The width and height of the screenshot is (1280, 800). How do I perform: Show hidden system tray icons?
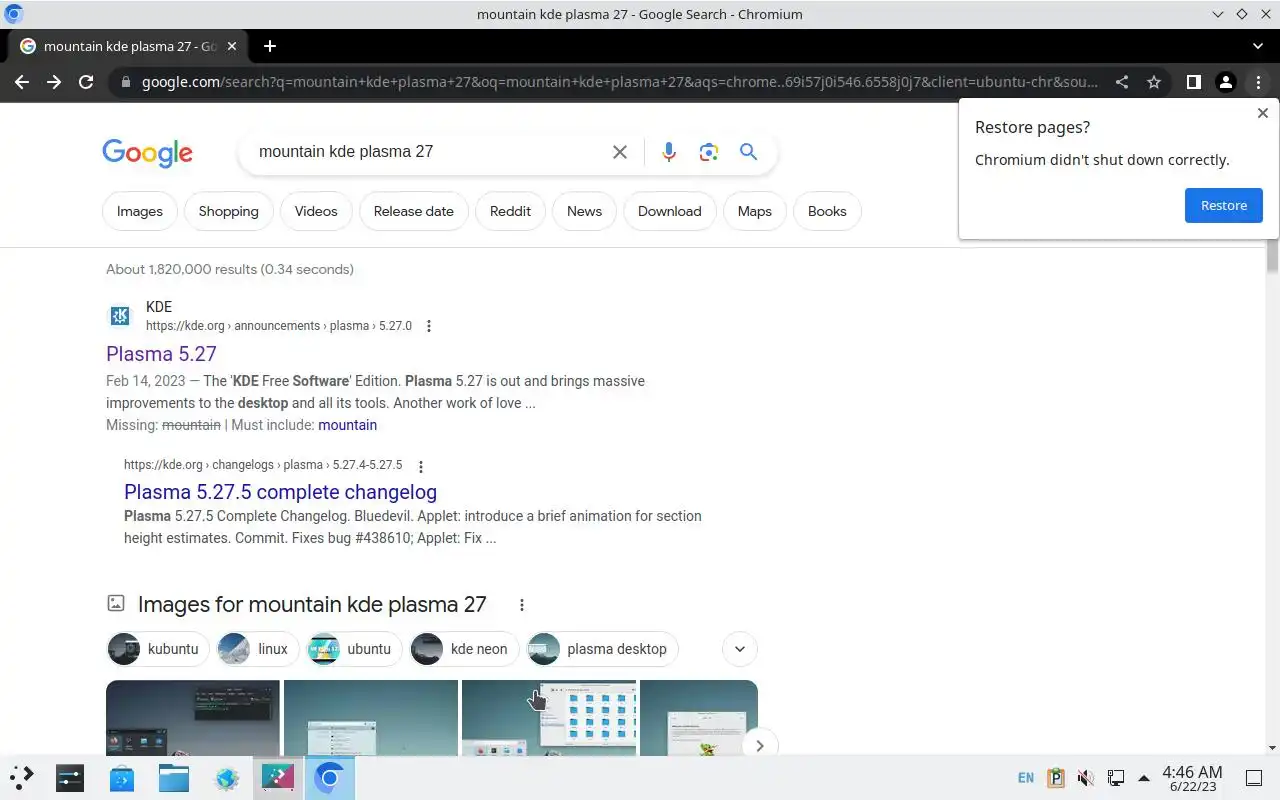click(1144, 778)
